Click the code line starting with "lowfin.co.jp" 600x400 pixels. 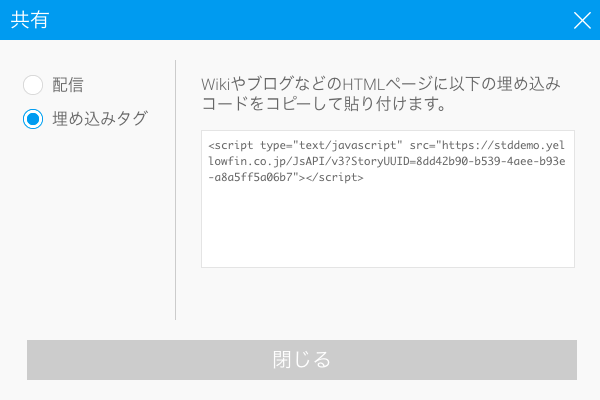pyautogui.click(x=386, y=161)
